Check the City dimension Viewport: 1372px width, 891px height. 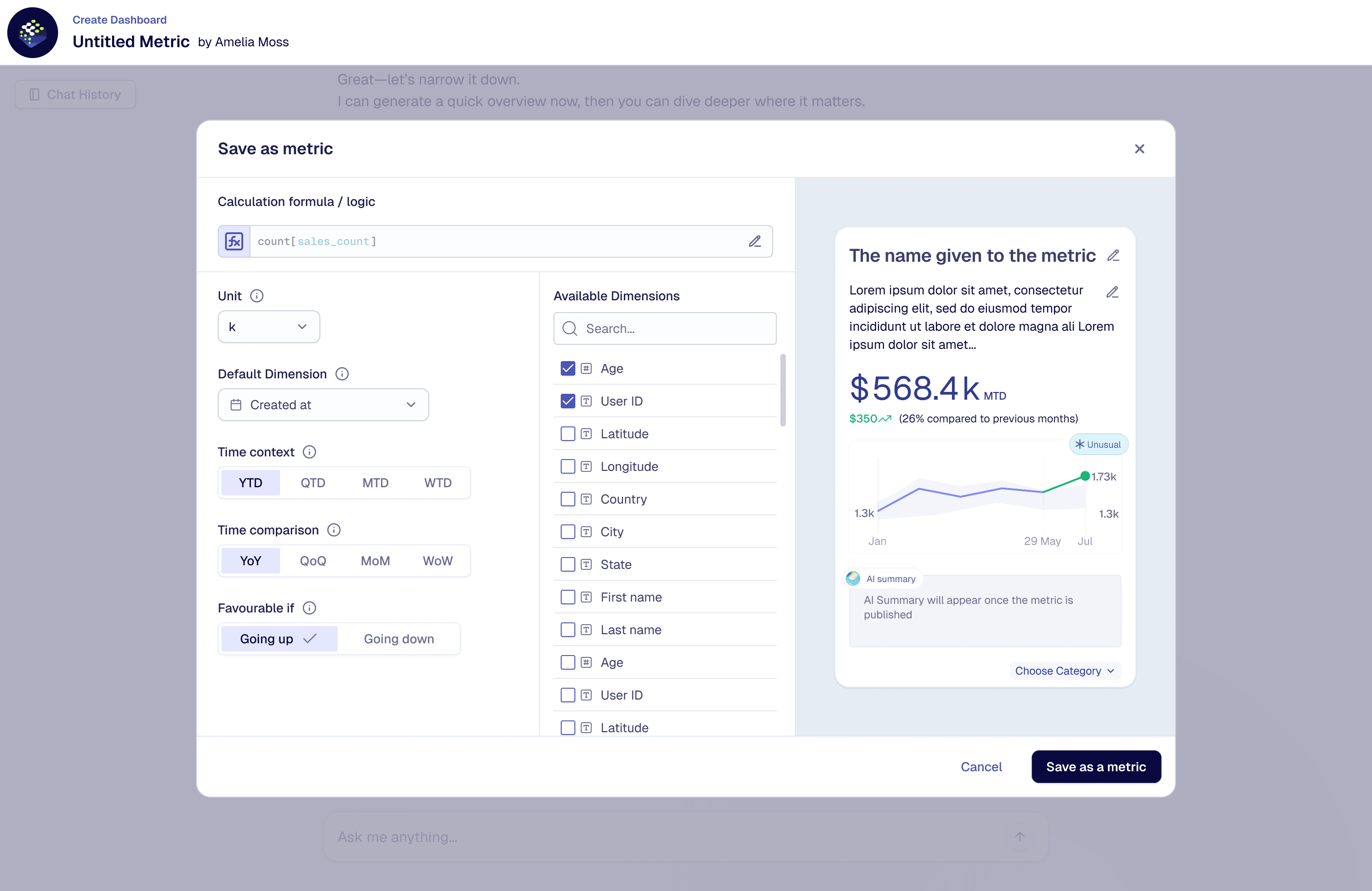pyautogui.click(x=568, y=531)
